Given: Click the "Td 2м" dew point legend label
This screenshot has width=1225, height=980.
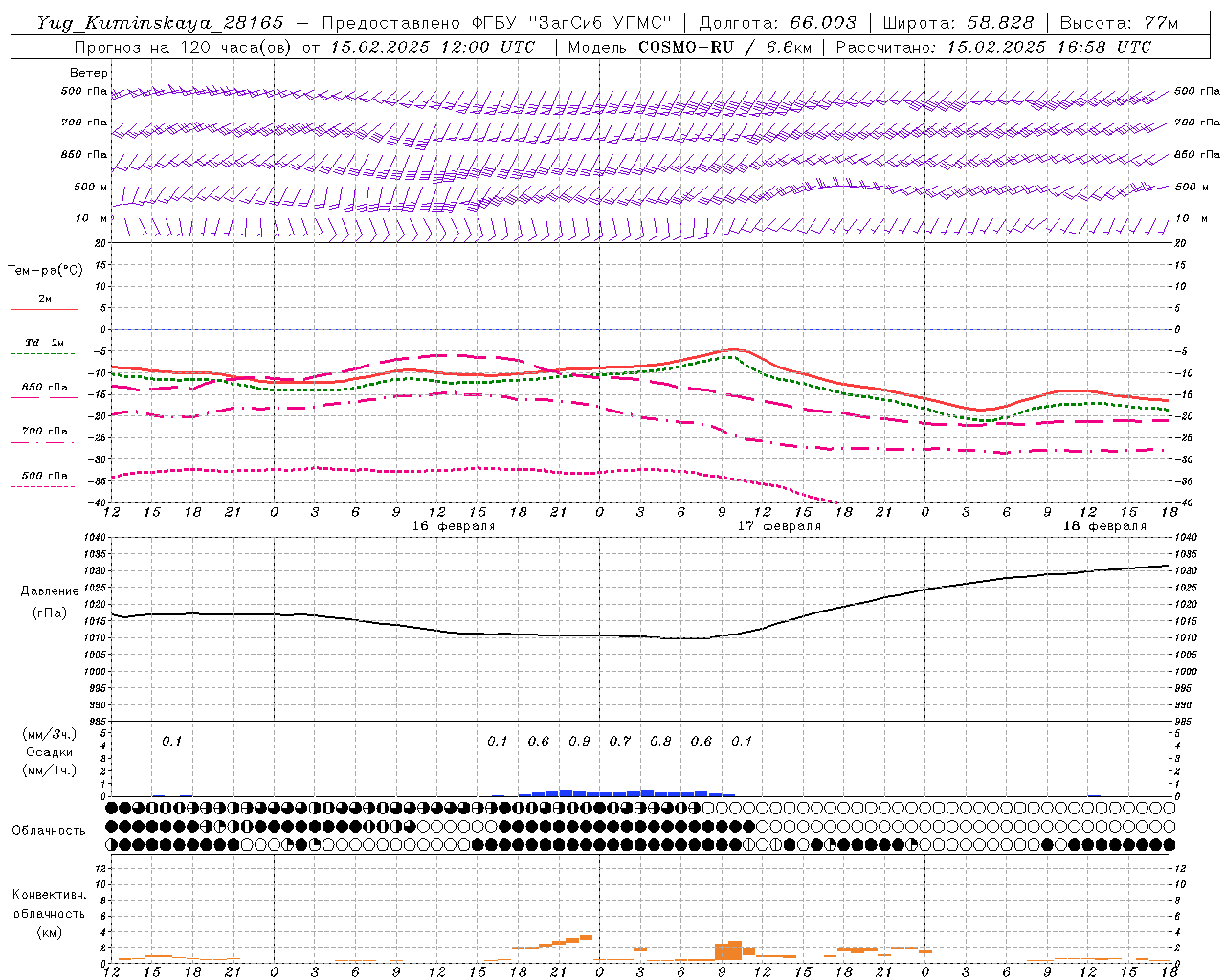Looking at the screenshot, I should tap(45, 343).
